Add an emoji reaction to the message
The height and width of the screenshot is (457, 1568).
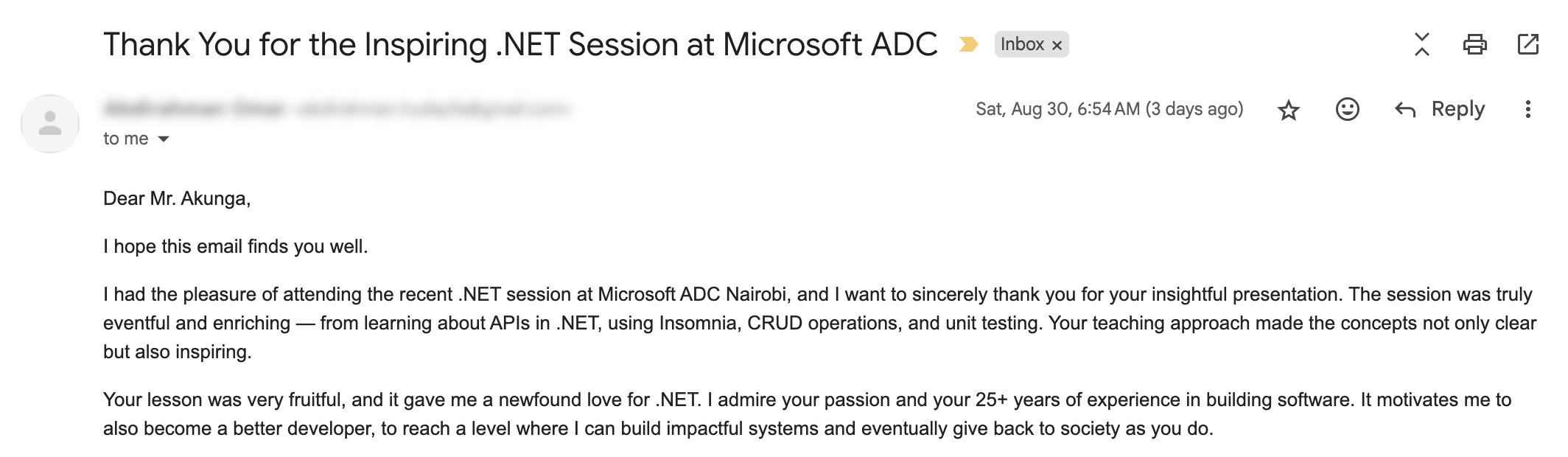pos(1347,110)
